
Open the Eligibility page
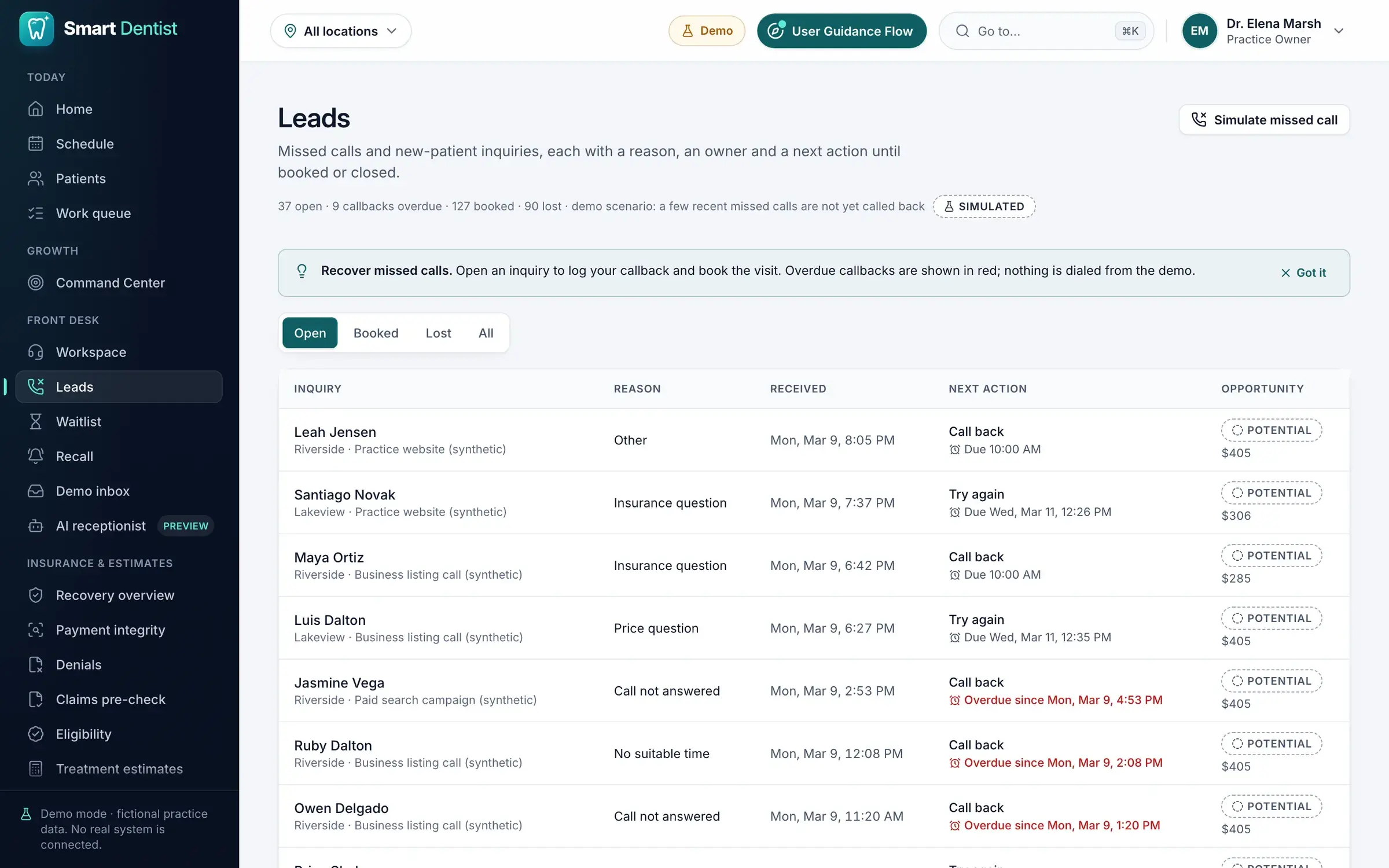tap(119, 734)
